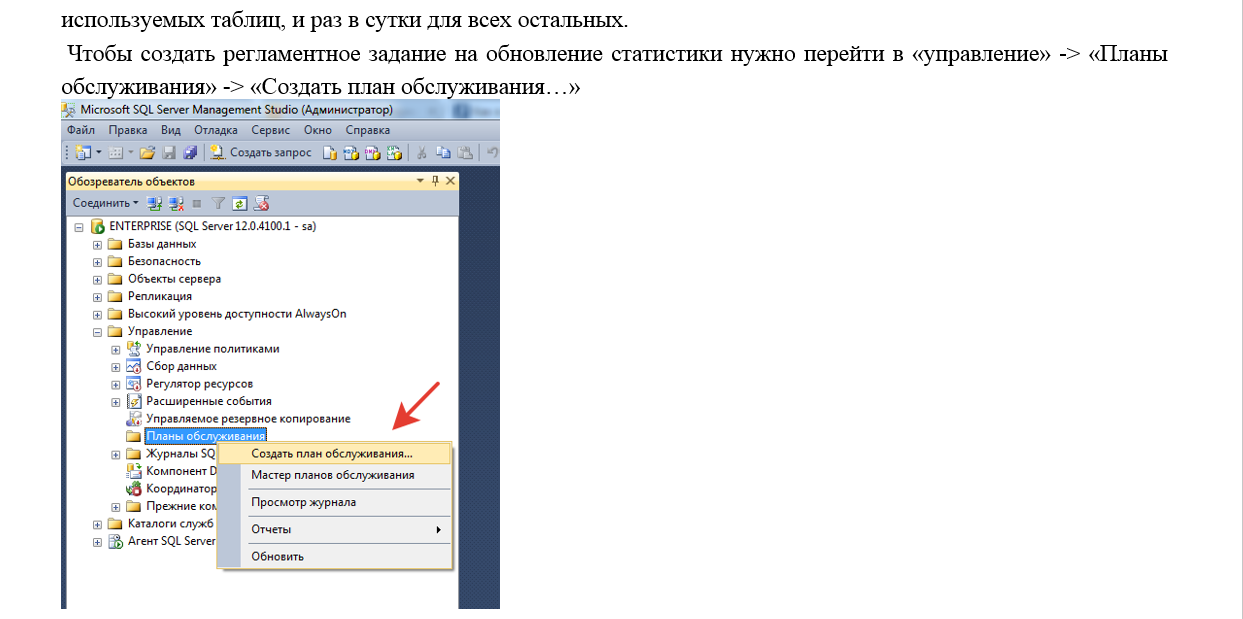Choose Создать план обслуживания from context menu

click(331, 453)
